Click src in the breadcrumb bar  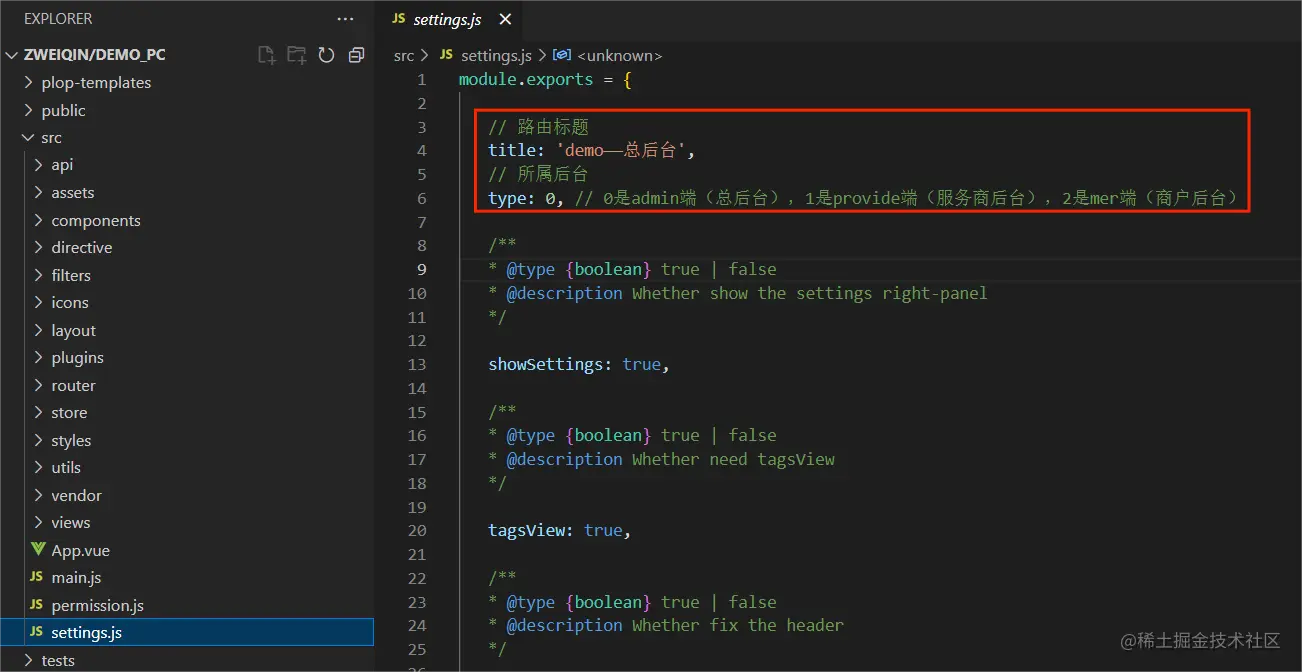(404, 55)
